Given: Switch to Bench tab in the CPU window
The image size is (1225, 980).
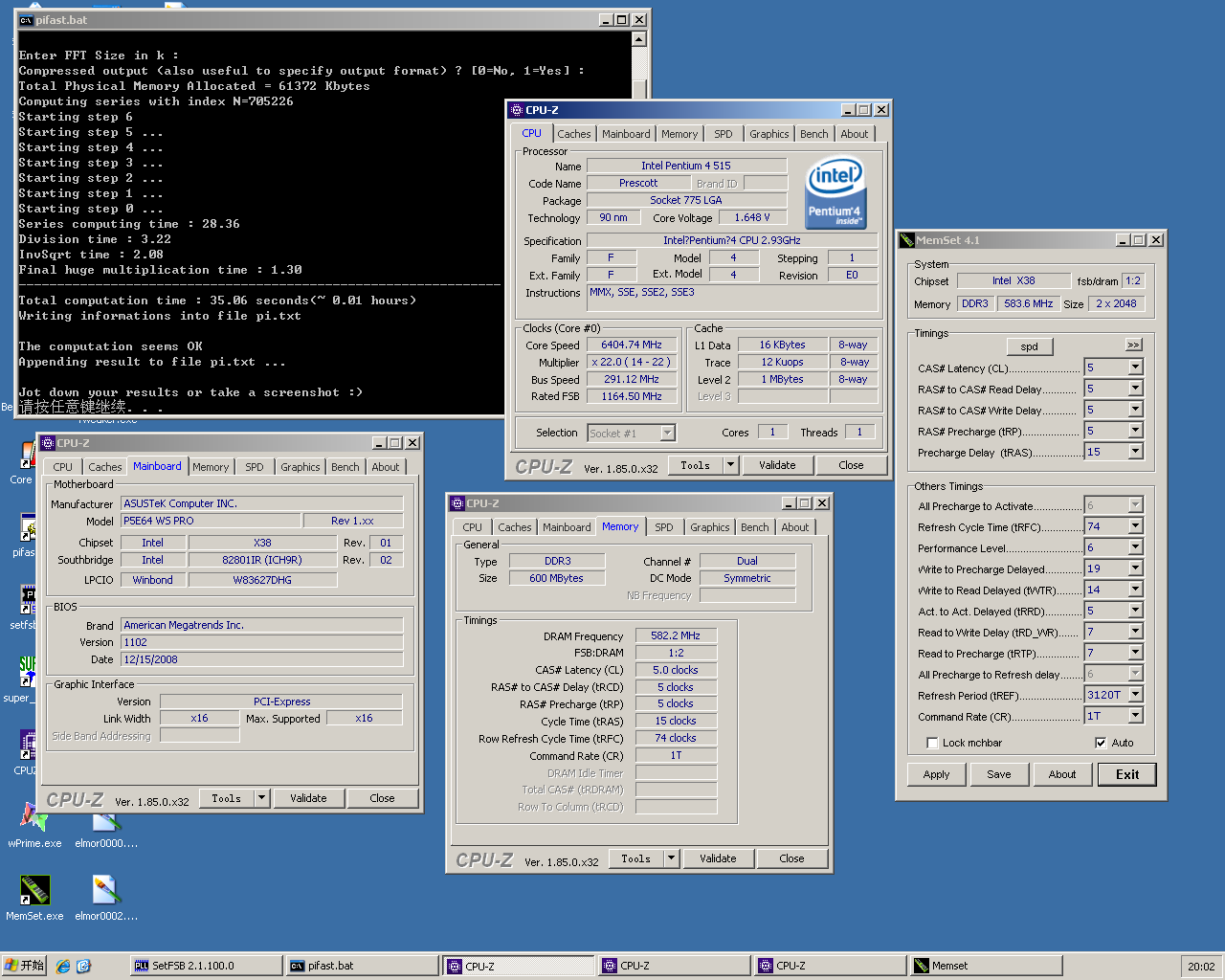Looking at the screenshot, I should tap(814, 134).
